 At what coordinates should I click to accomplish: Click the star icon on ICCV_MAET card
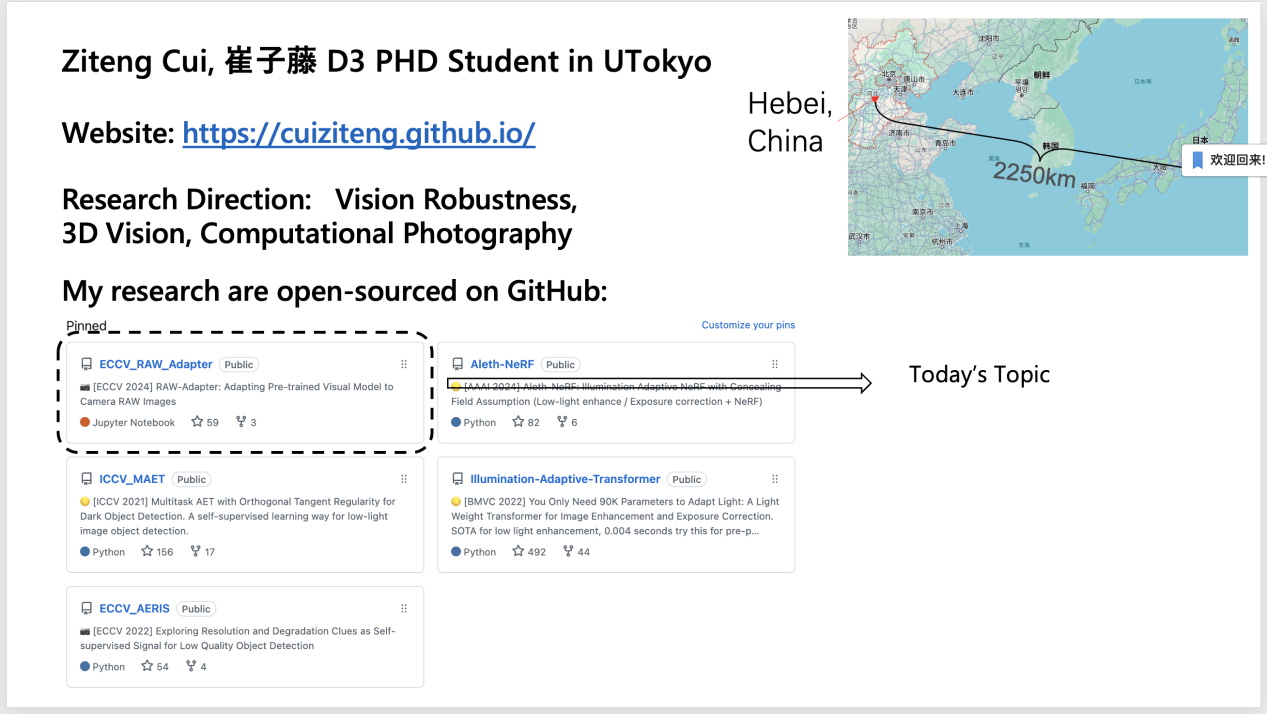click(147, 551)
